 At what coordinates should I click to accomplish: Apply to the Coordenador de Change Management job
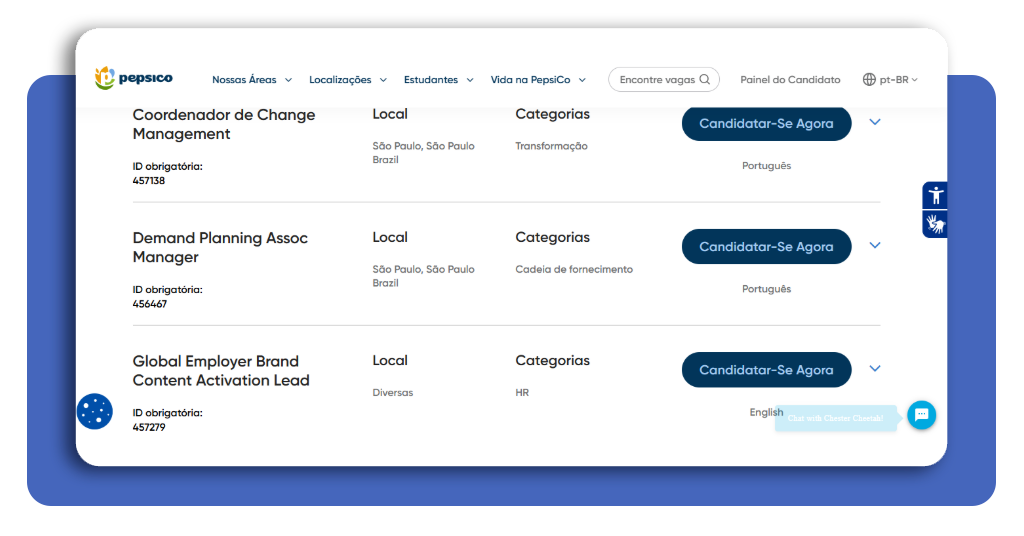point(767,123)
